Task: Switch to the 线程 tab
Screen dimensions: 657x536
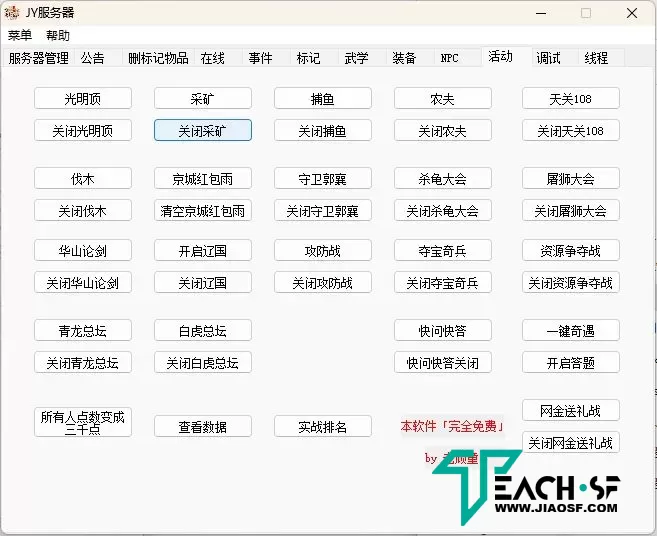Action: (601, 58)
